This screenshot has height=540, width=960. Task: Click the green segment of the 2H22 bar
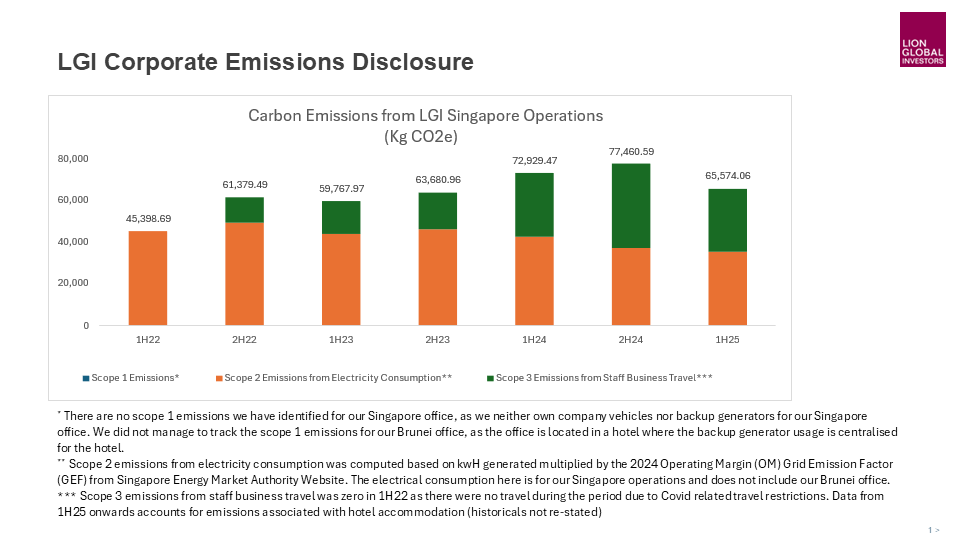click(244, 210)
